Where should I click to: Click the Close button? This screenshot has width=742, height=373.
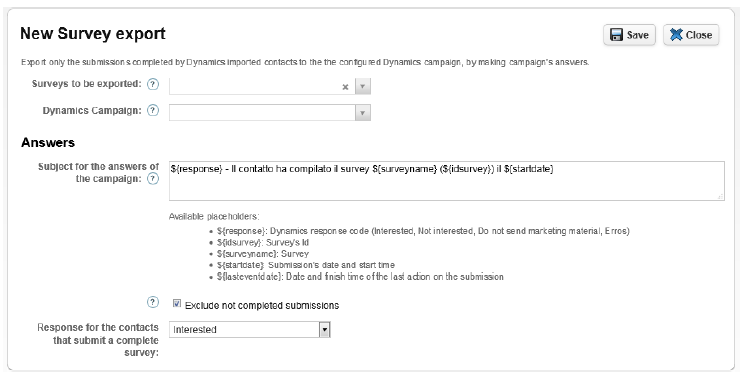691,35
